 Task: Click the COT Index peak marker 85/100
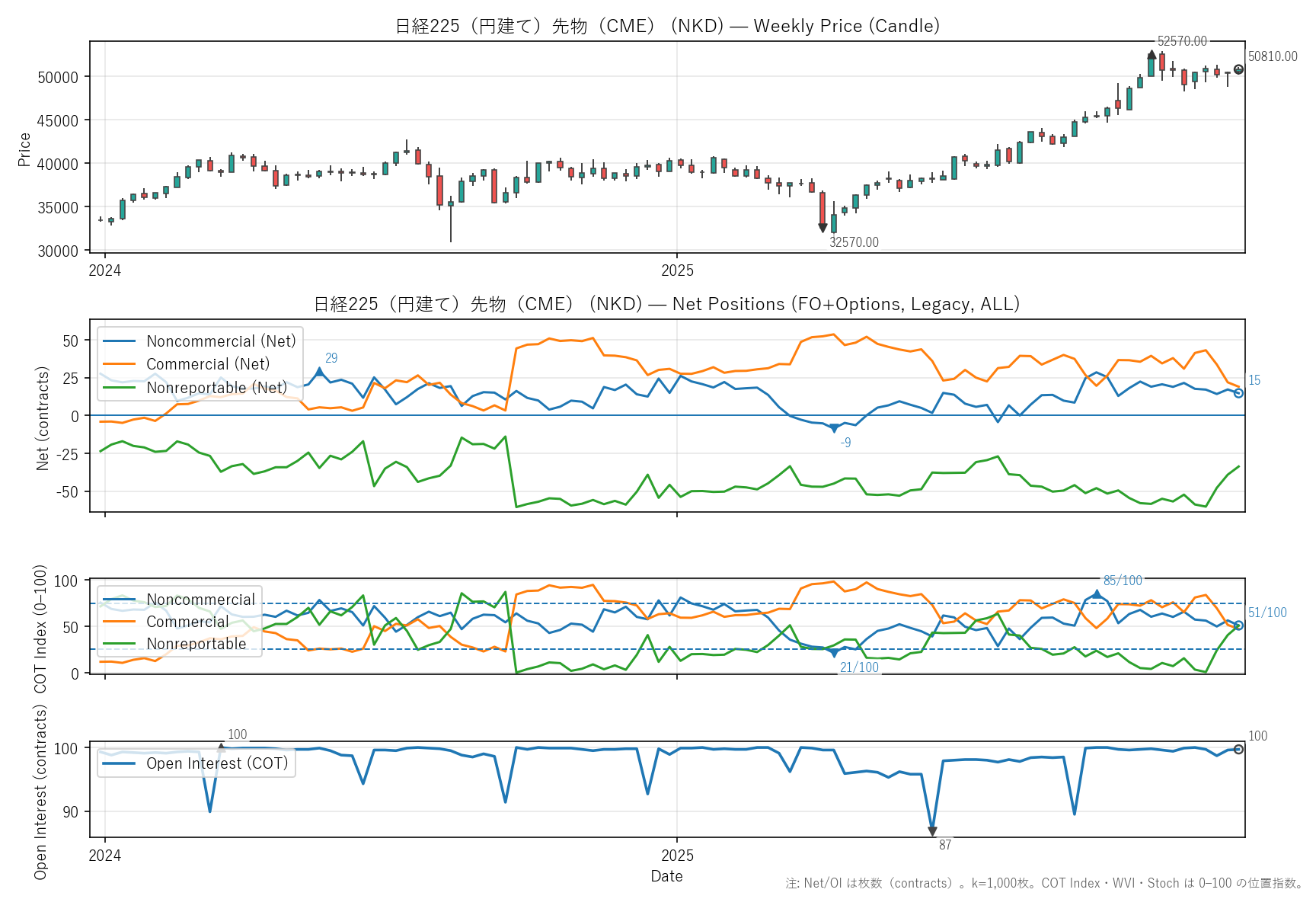tap(1097, 593)
